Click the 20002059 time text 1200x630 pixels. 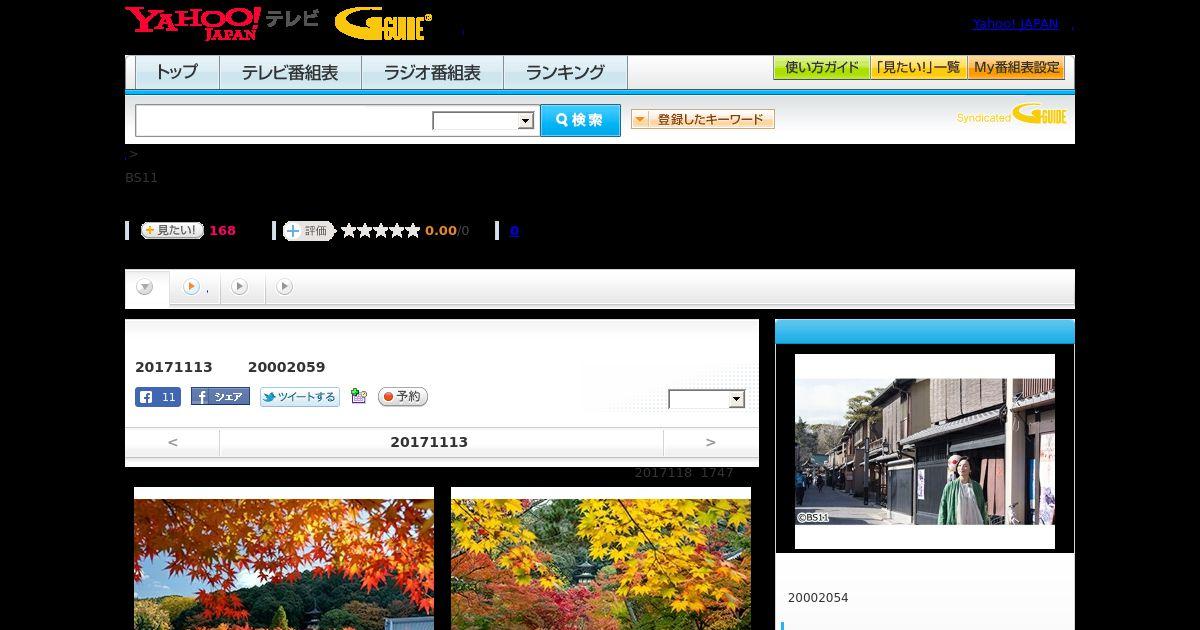point(286,367)
